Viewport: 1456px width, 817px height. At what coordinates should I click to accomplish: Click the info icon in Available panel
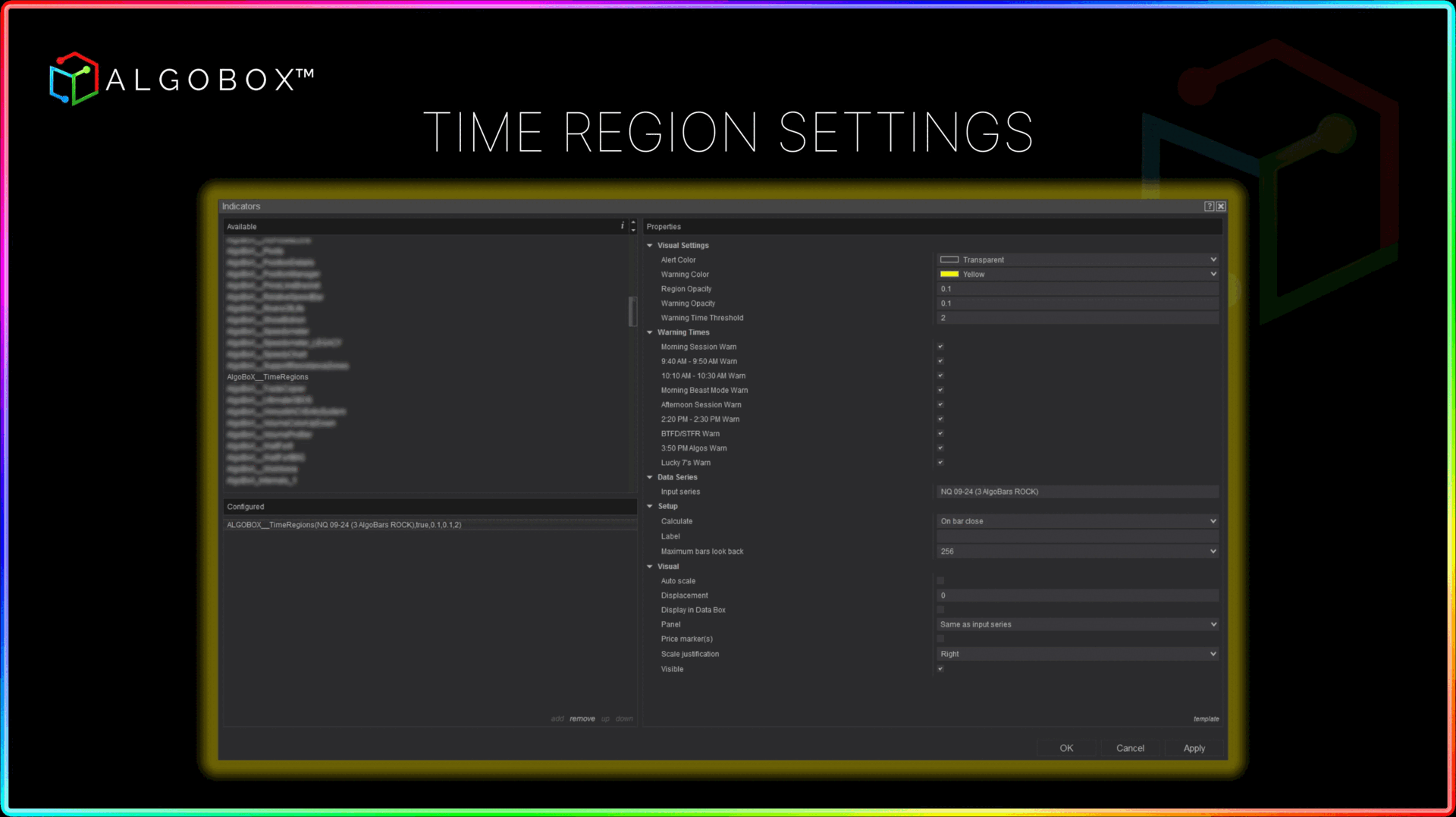click(x=623, y=226)
